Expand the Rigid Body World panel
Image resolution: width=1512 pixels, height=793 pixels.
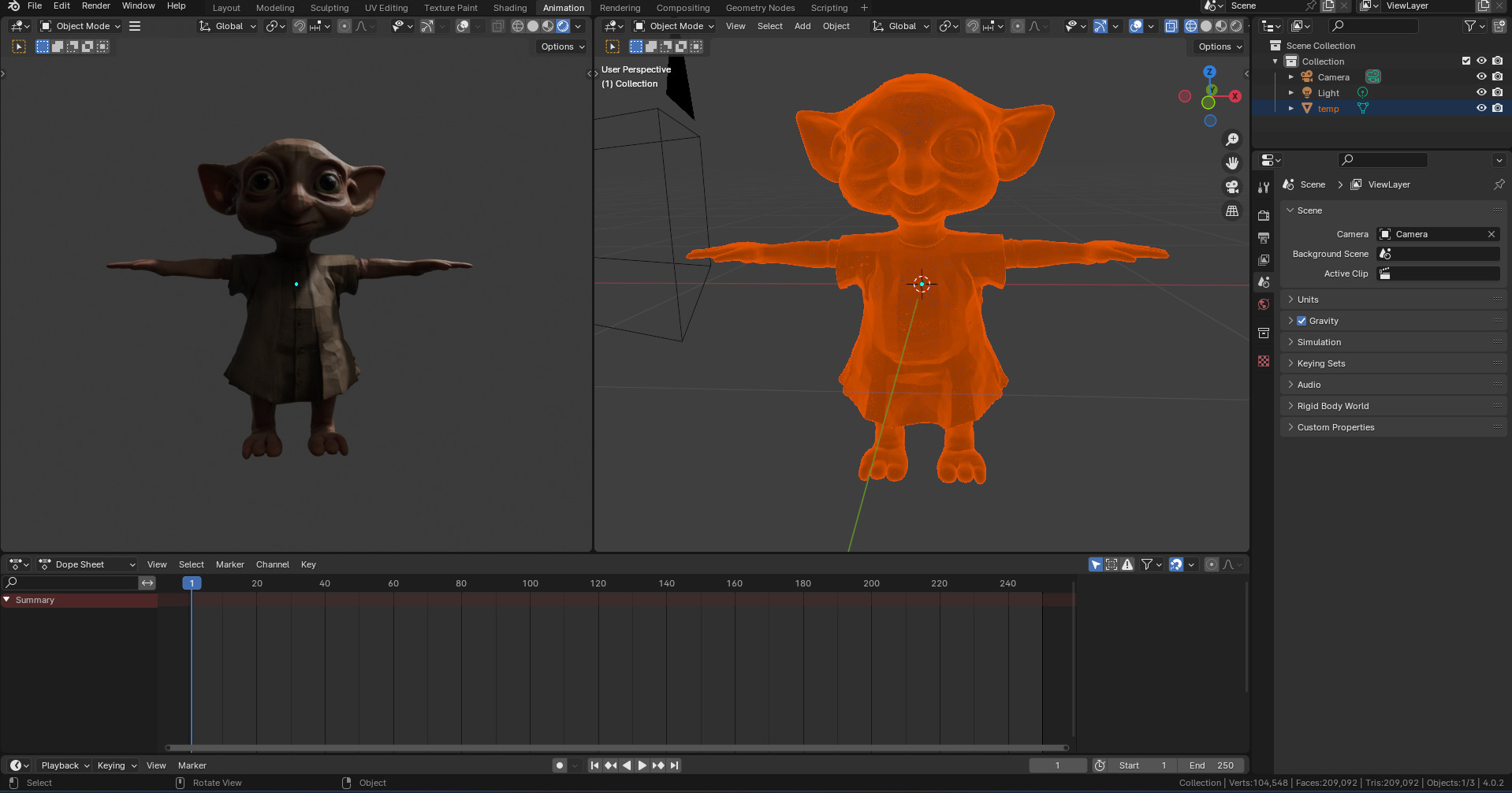pyautogui.click(x=1393, y=406)
